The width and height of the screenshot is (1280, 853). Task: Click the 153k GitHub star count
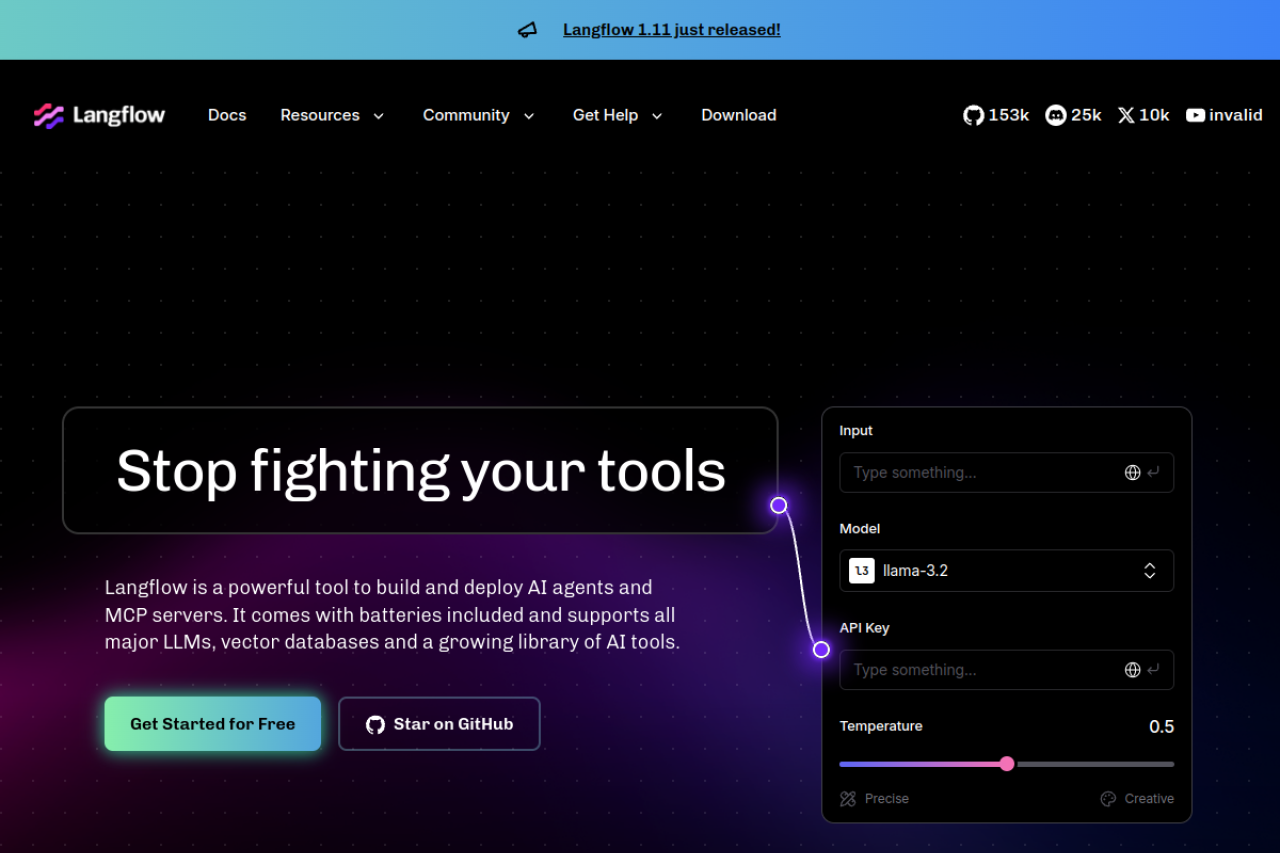point(1009,115)
